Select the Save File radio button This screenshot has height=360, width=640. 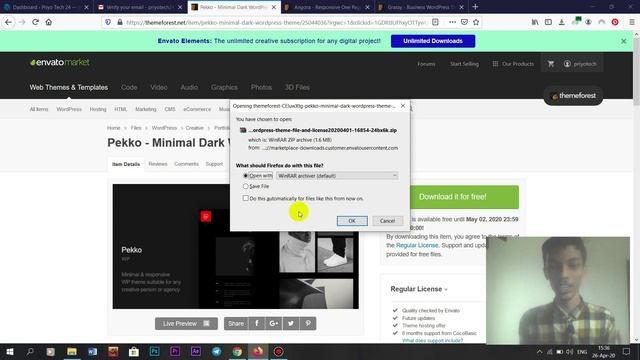click(245, 186)
